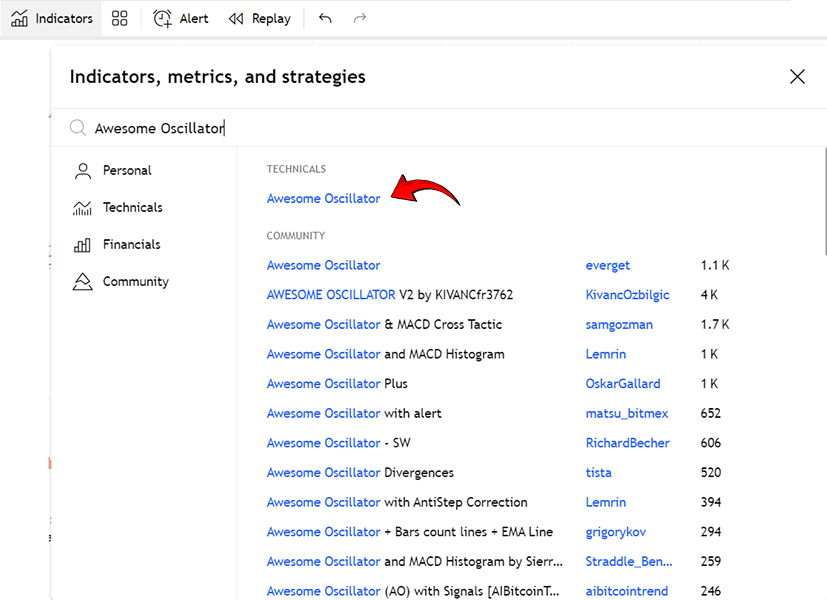Open the indicator templates grid icon
Screen dimensions: 827x600
pyautogui.click(x=120, y=18)
